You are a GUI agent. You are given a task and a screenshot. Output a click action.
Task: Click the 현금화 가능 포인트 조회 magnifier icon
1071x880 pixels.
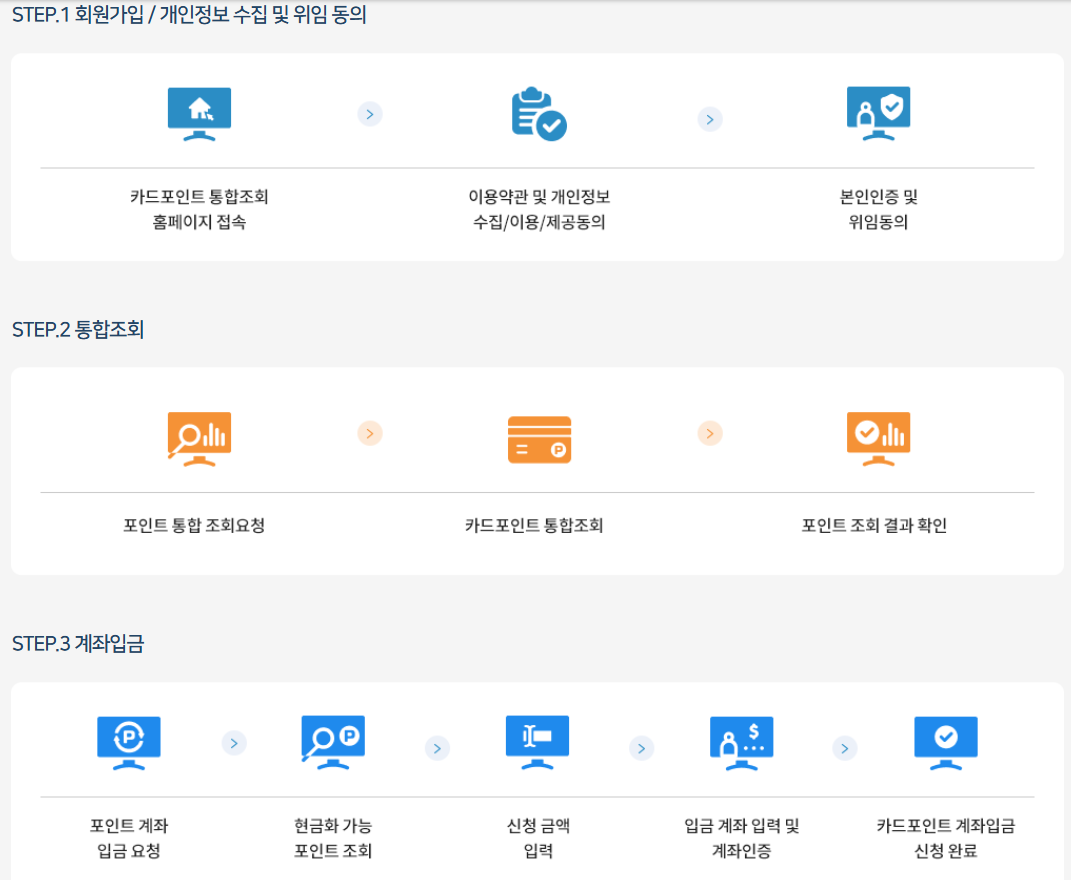point(333,743)
